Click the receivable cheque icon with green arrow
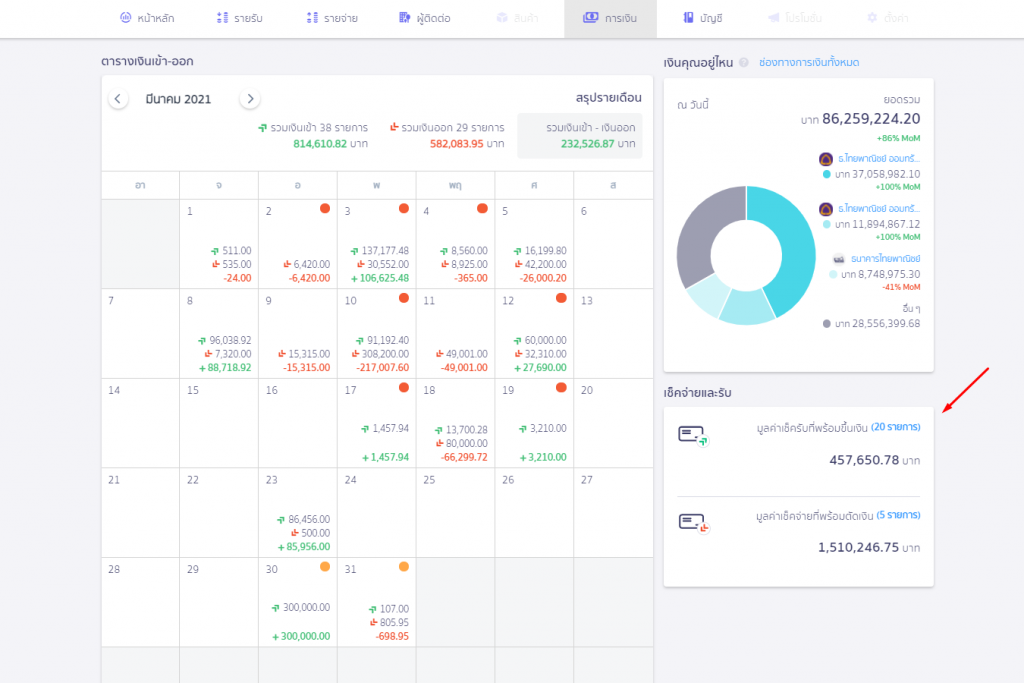This screenshot has height=683, width=1024. tap(692, 435)
